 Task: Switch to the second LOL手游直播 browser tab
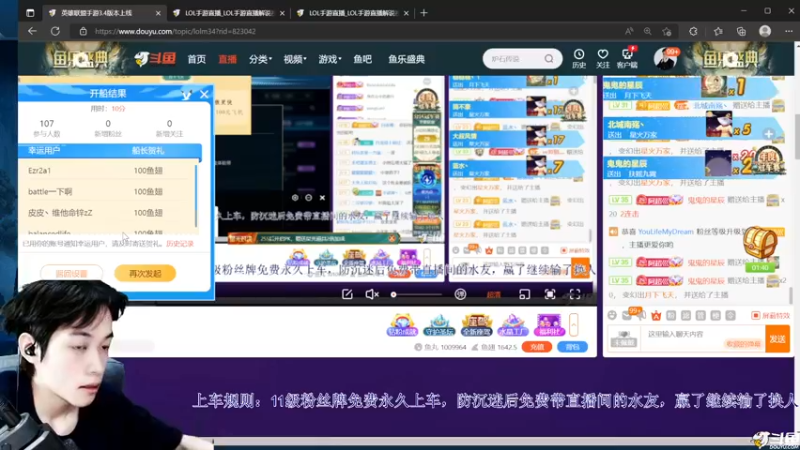pos(229,13)
